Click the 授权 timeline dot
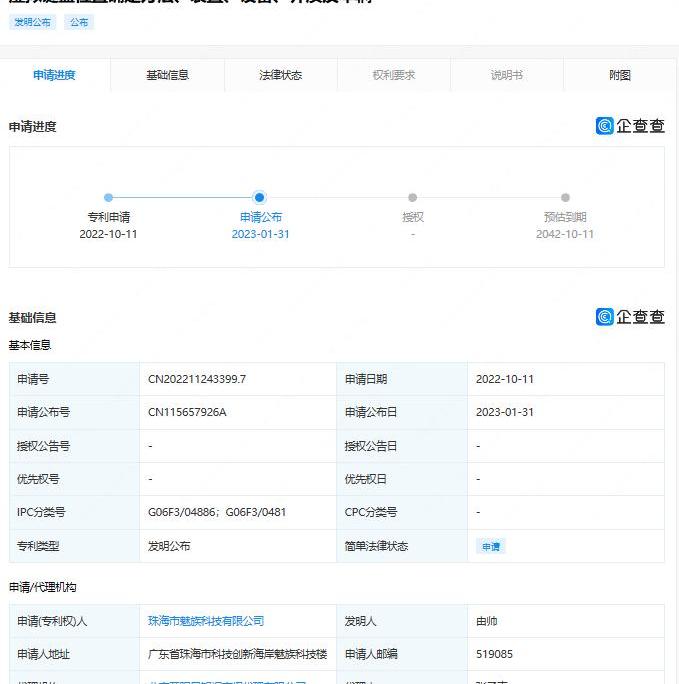The image size is (679, 684). tap(413, 198)
